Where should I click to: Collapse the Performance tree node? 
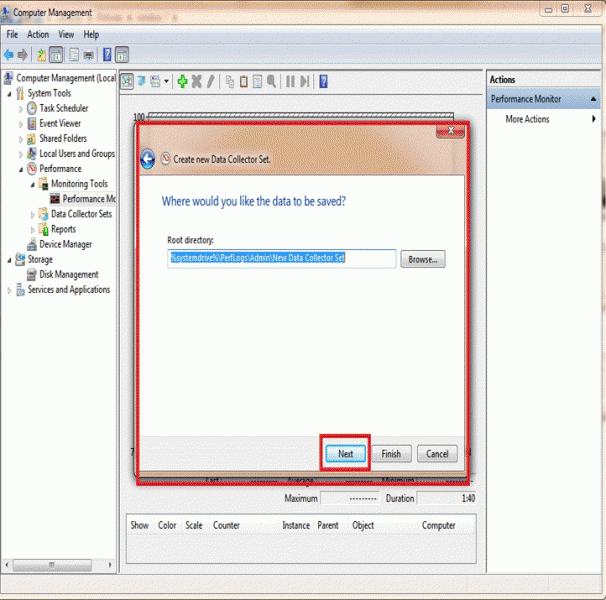(21, 169)
